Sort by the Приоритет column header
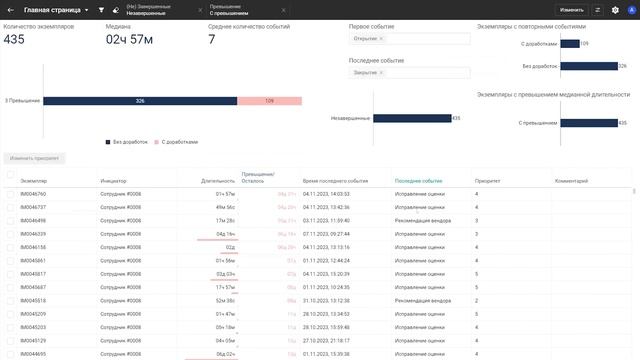The height and width of the screenshot is (360, 640). coord(487,181)
